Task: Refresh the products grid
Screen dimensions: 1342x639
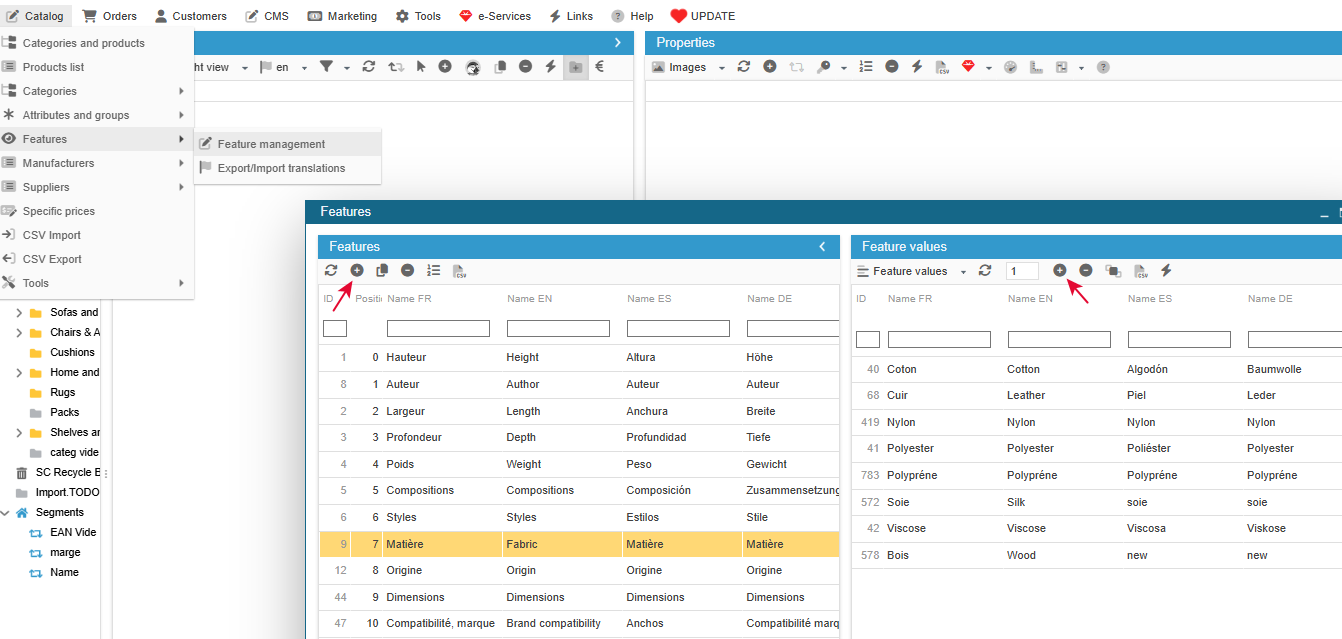Action: coord(368,66)
